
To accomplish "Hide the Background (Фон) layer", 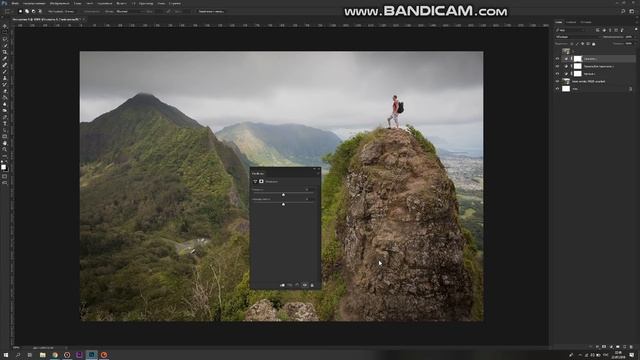I will tap(557, 89).
